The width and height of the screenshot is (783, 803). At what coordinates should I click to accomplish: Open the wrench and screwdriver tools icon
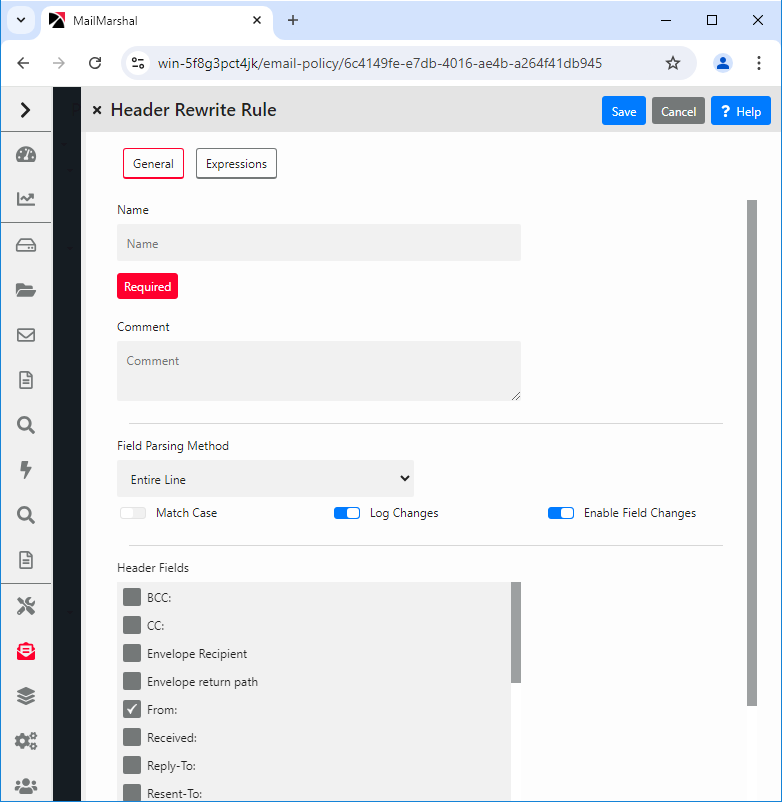26,606
